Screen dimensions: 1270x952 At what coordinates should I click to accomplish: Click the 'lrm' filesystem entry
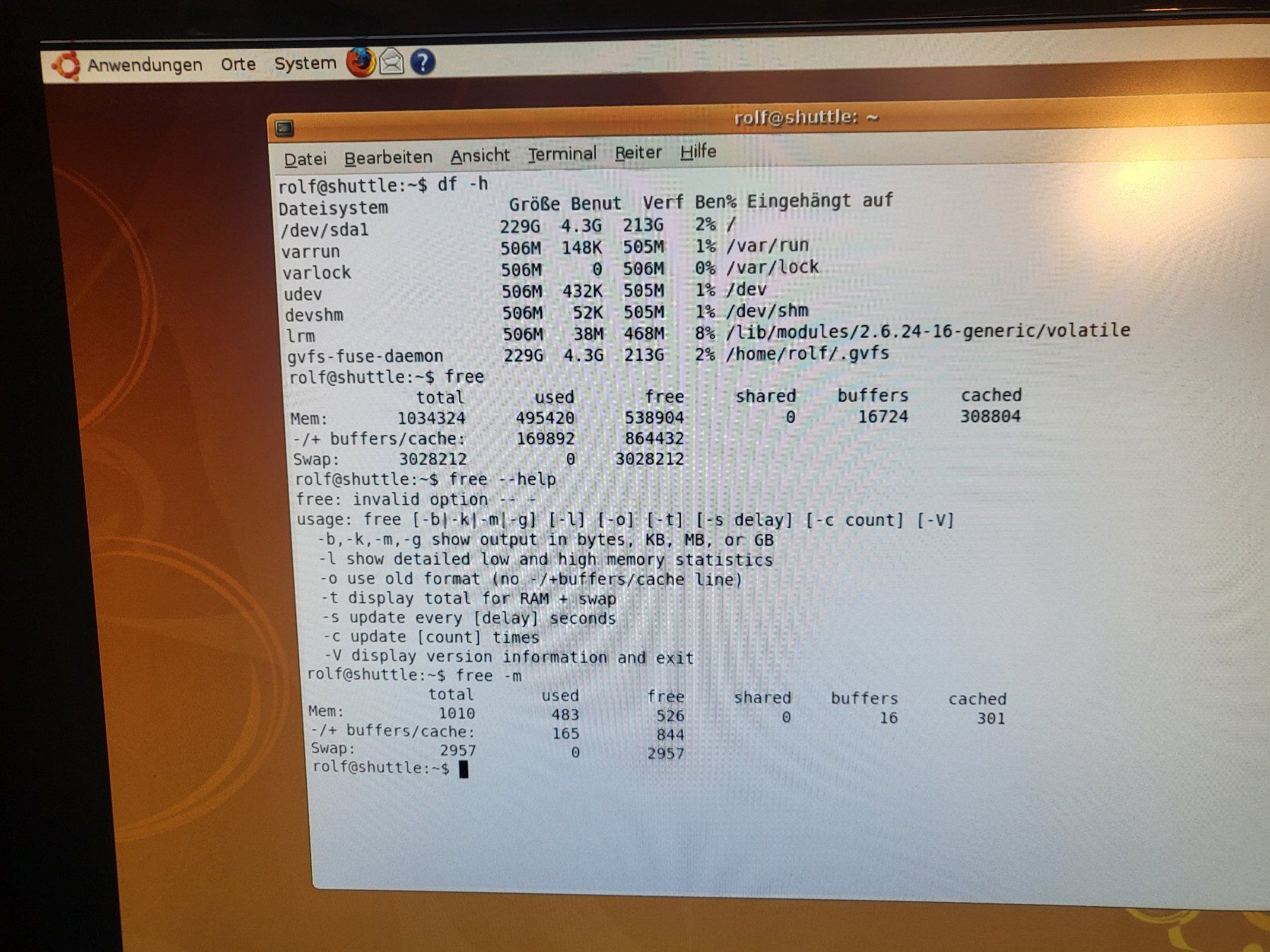pyautogui.click(x=301, y=336)
